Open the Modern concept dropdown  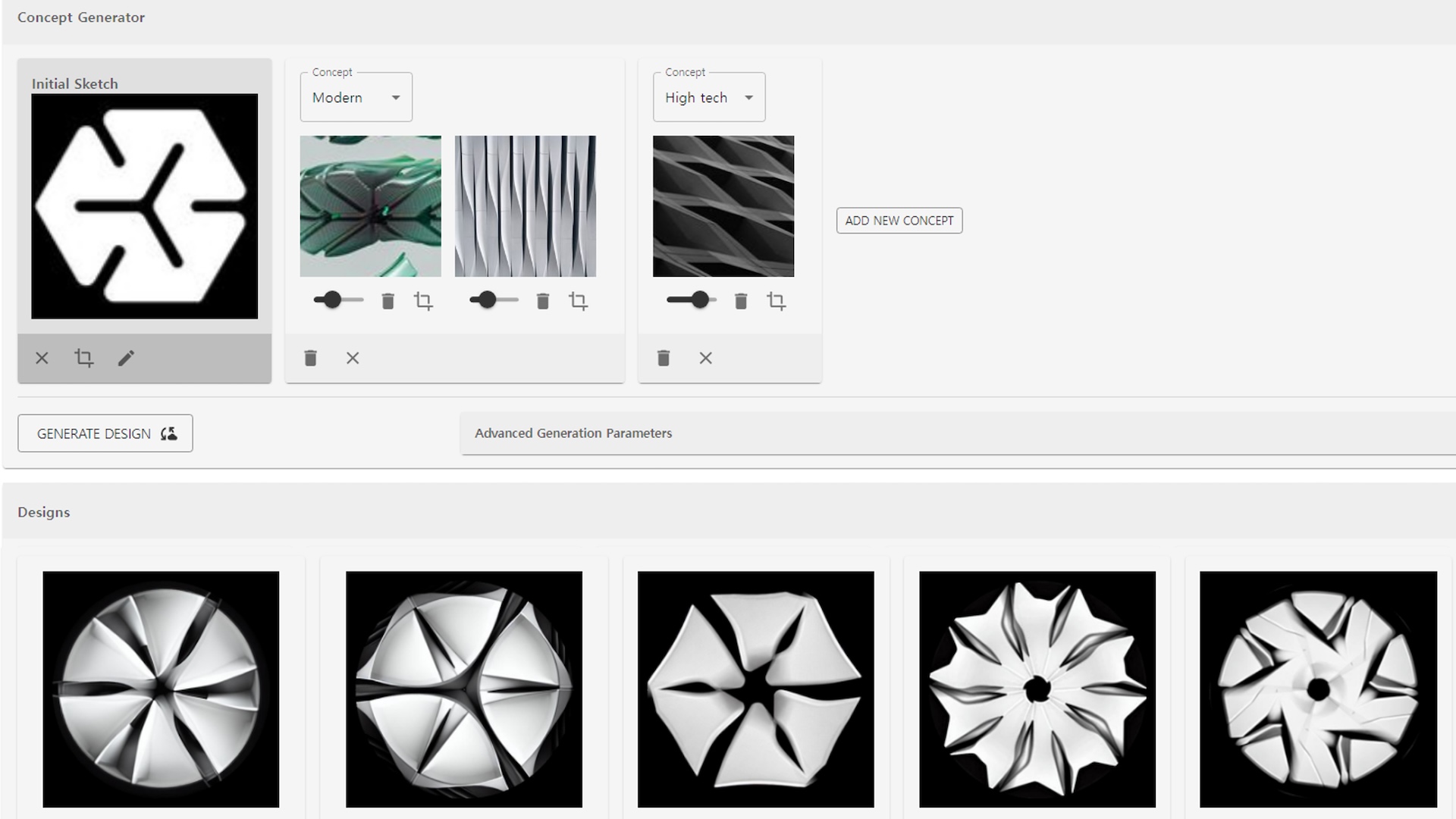(356, 98)
